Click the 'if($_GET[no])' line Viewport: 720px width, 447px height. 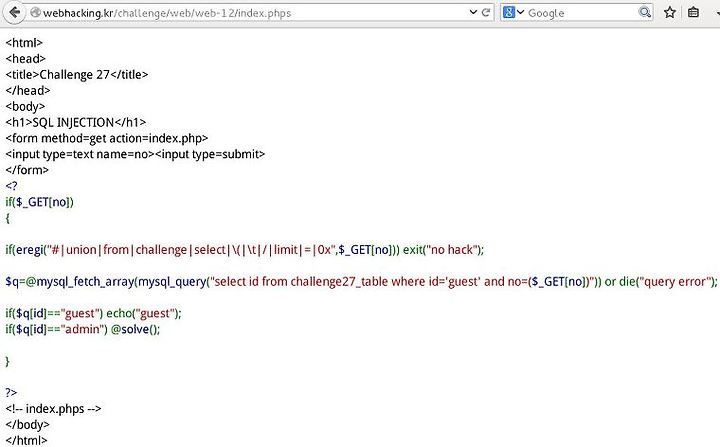click(39, 202)
